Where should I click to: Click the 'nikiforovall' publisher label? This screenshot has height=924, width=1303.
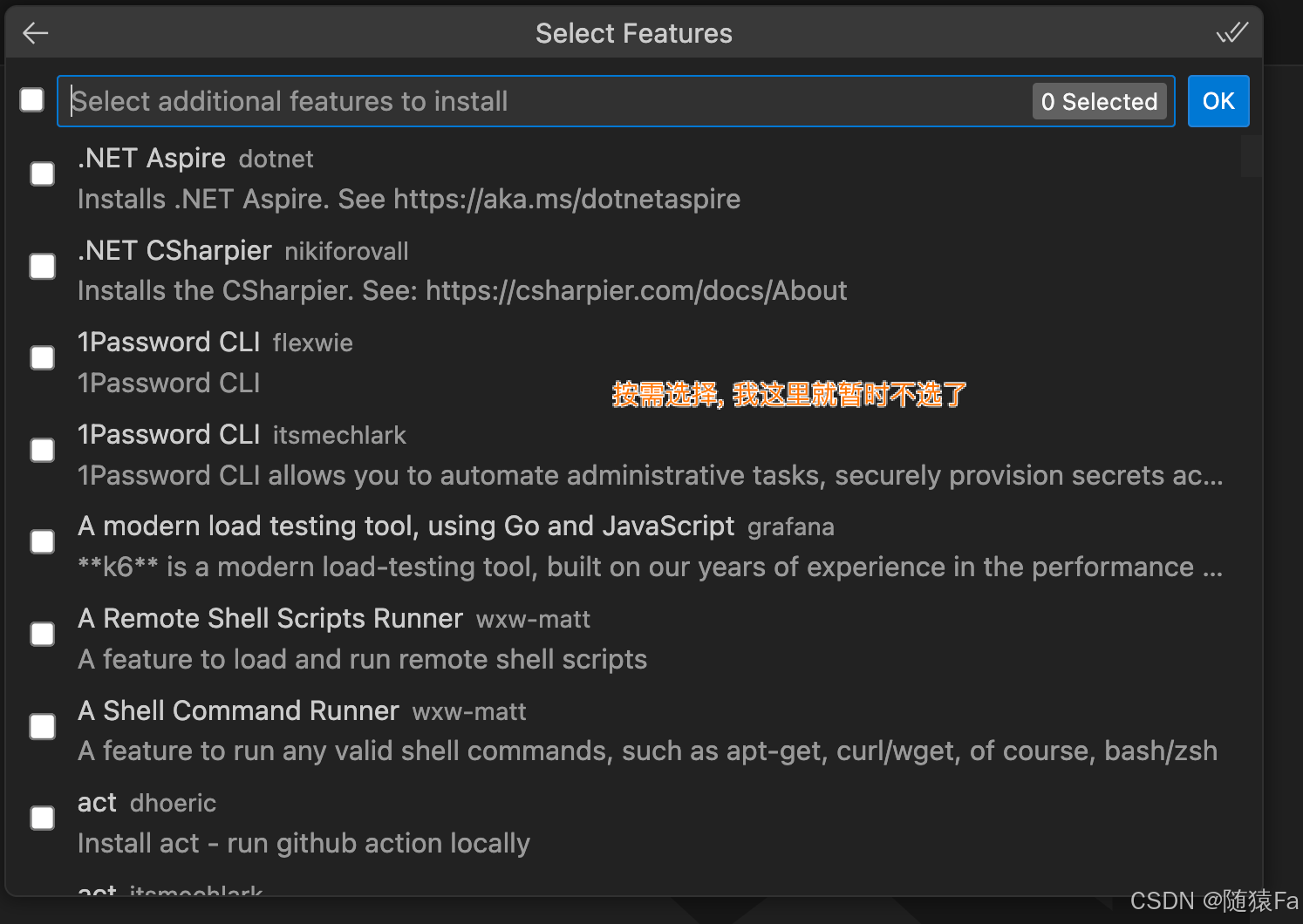[x=346, y=251]
